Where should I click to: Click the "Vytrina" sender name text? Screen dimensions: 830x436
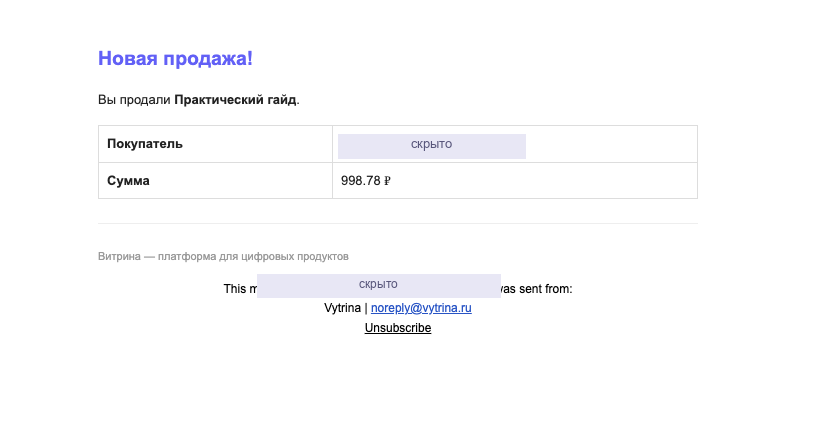click(342, 308)
